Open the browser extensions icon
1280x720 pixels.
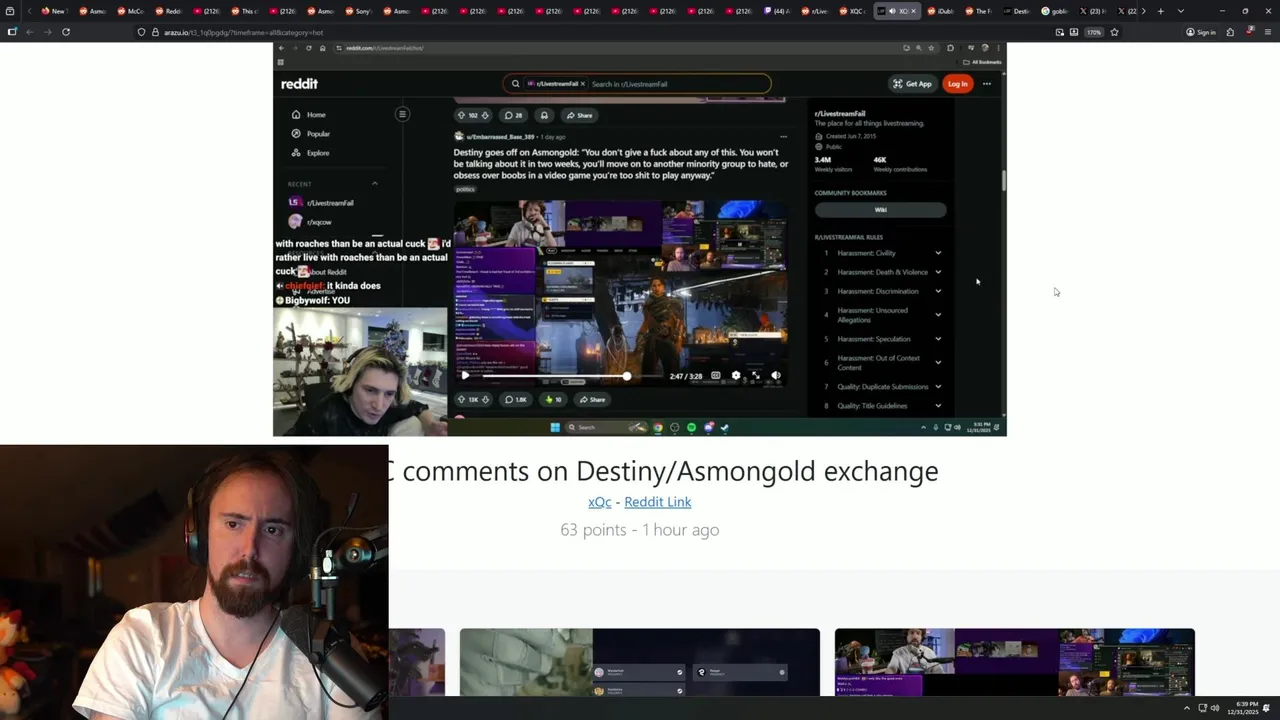click(1230, 32)
